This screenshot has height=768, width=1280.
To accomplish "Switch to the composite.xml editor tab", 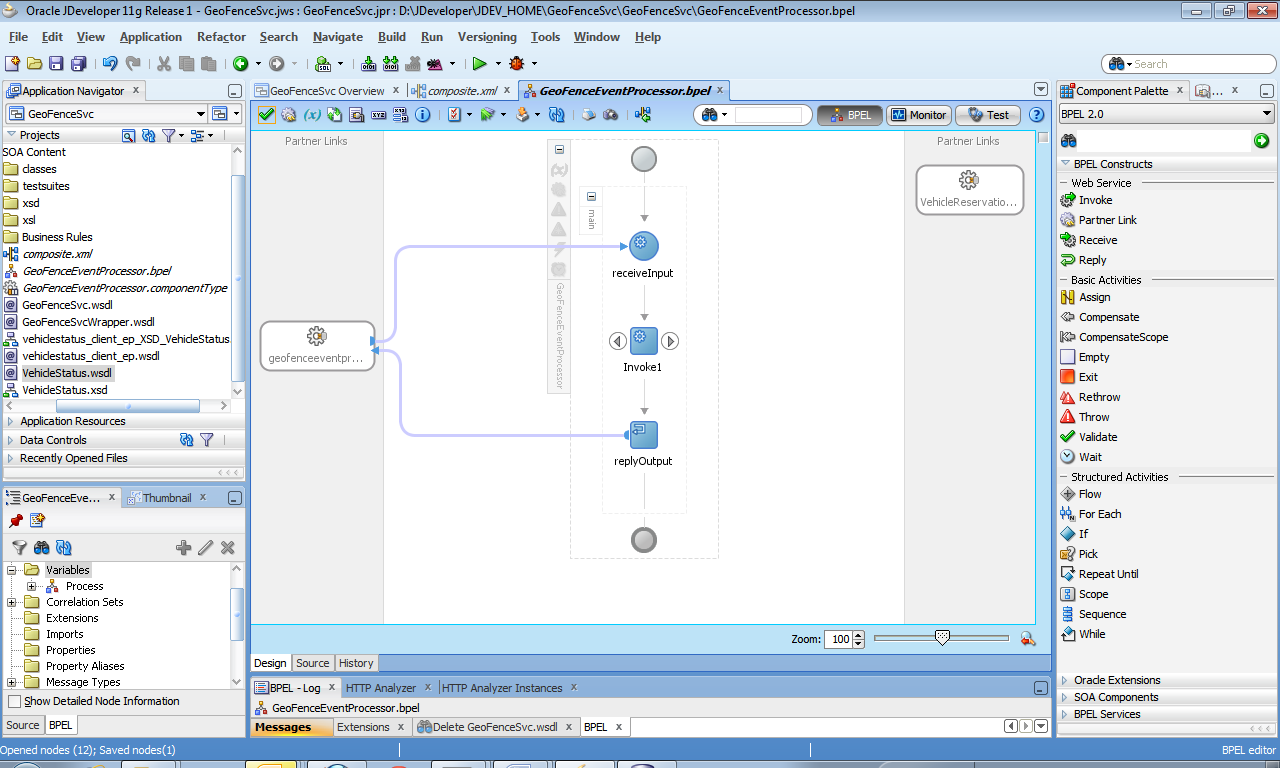I will [463, 91].
